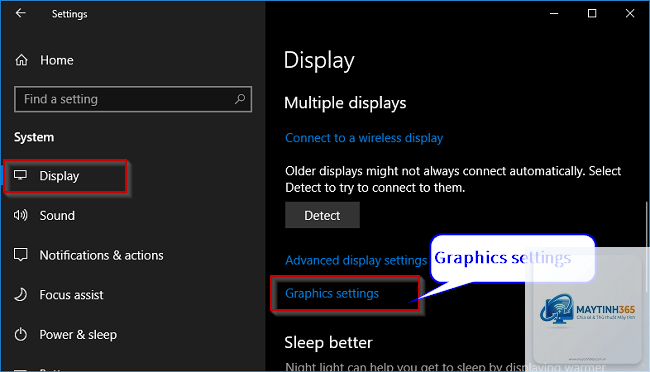
Task: Open the Sound settings page
Action: coord(57,216)
